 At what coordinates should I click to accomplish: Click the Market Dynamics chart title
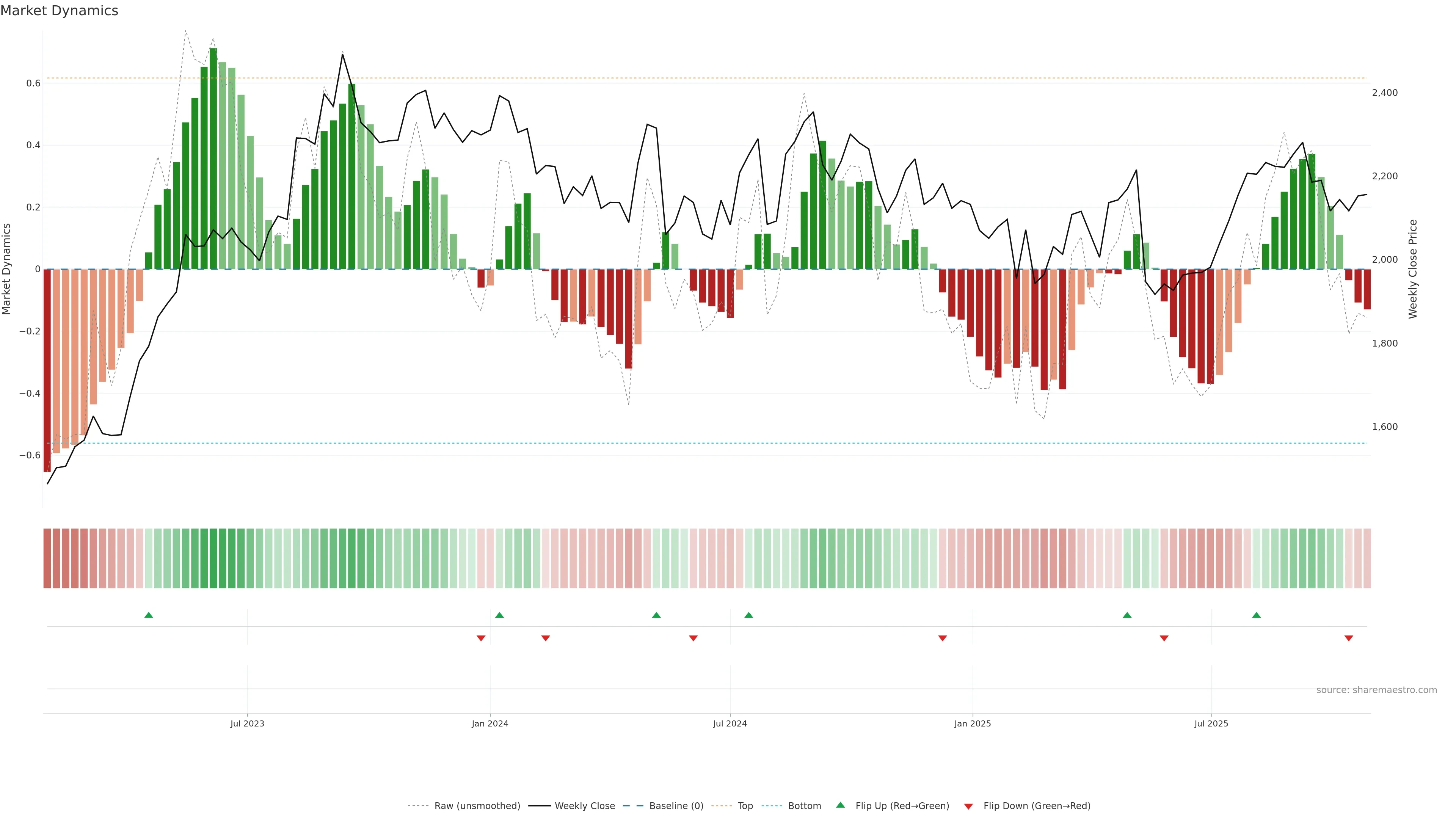coord(60,11)
